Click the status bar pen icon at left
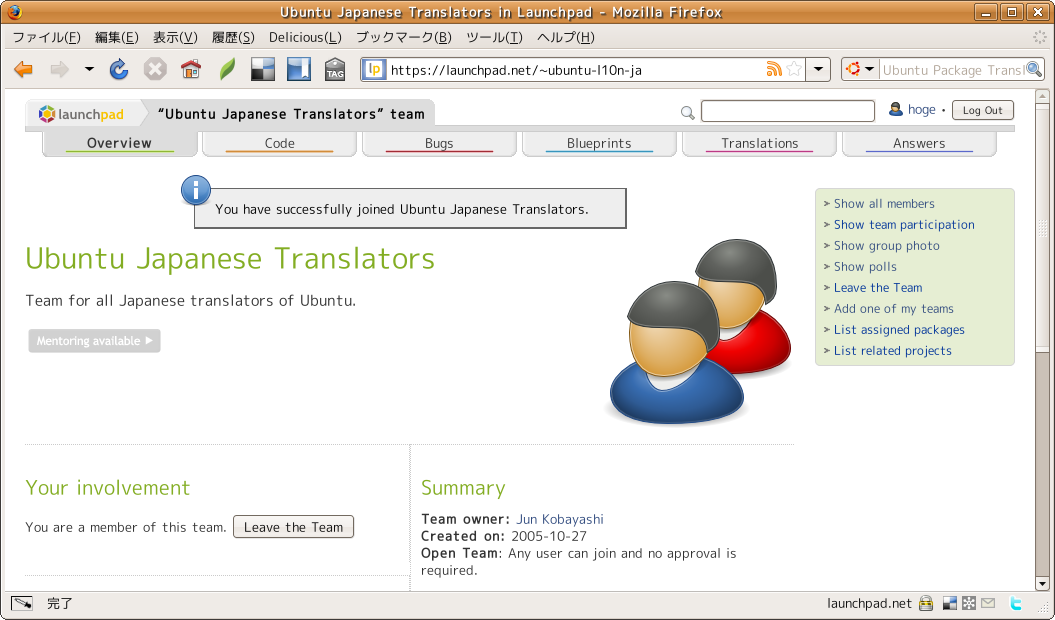 (x=22, y=603)
